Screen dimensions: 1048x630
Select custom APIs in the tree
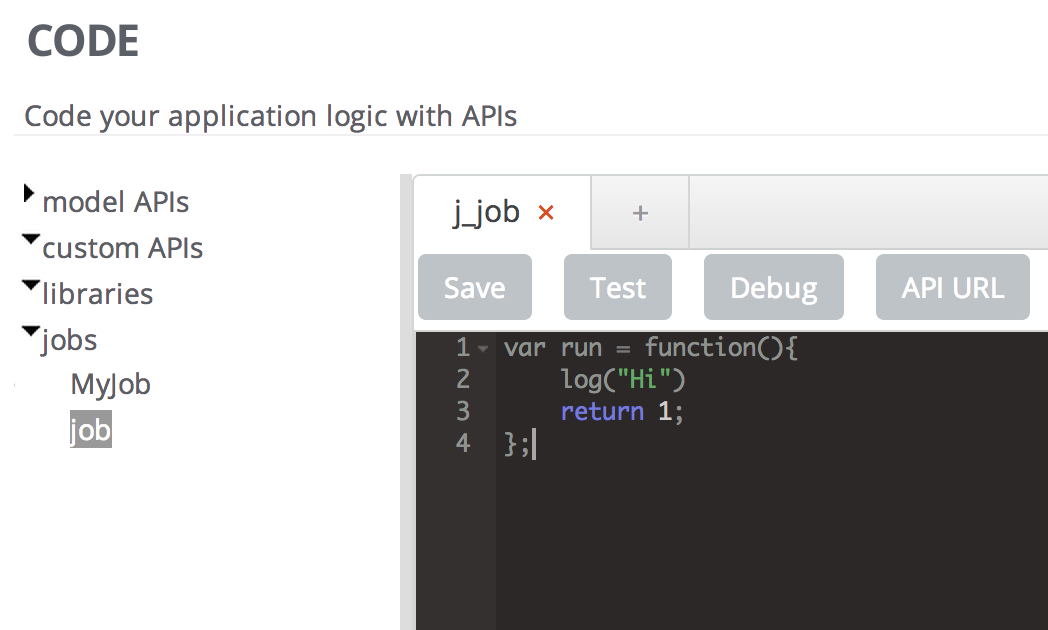point(122,248)
